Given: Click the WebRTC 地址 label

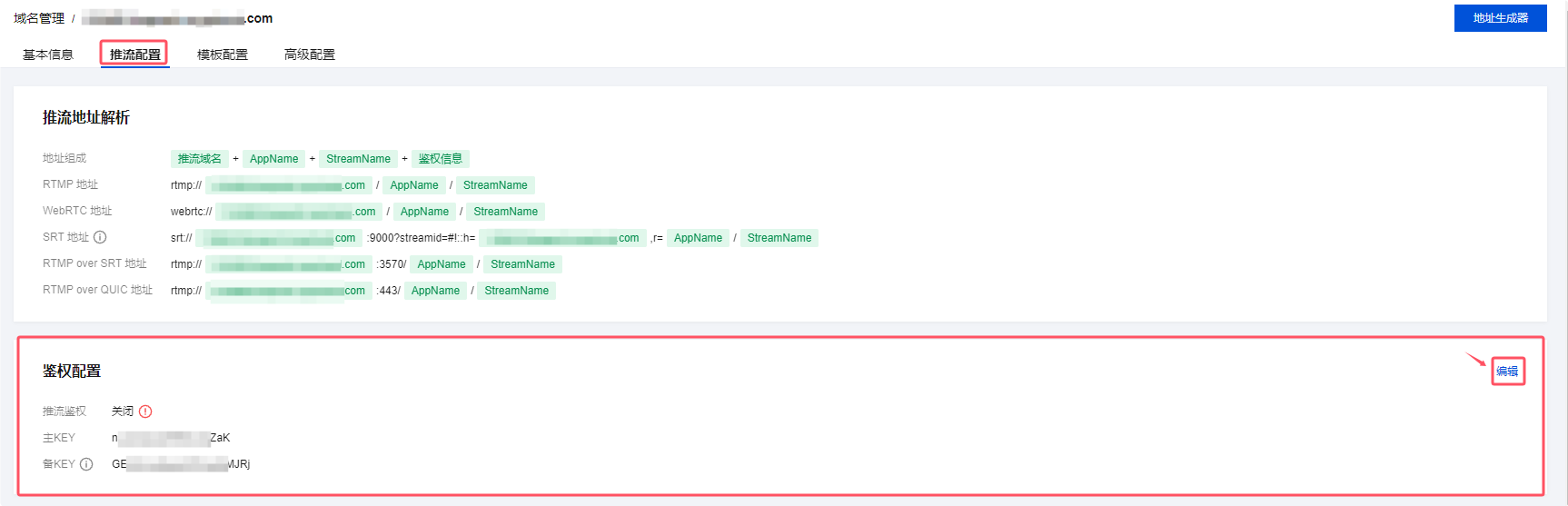Looking at the screenshot, I should pos(77,211).
